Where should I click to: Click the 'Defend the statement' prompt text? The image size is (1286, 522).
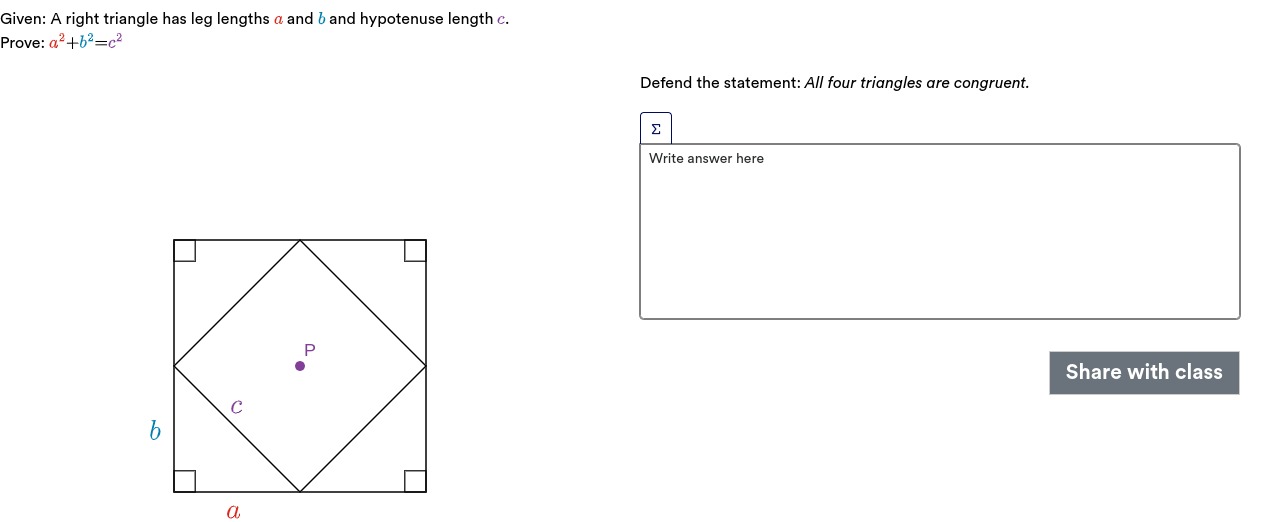pyautogui.click(x=720, y=83)
